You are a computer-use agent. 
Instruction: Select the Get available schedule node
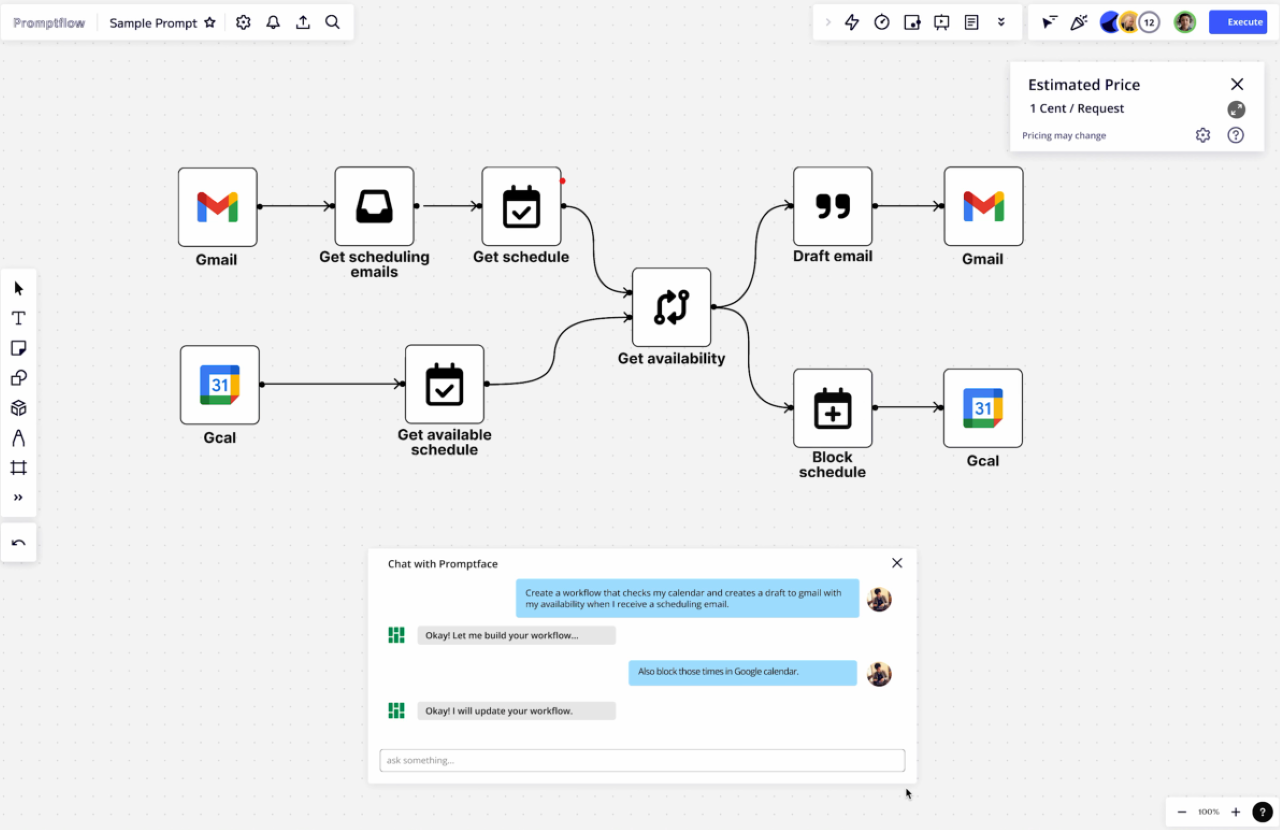(445, 384)
